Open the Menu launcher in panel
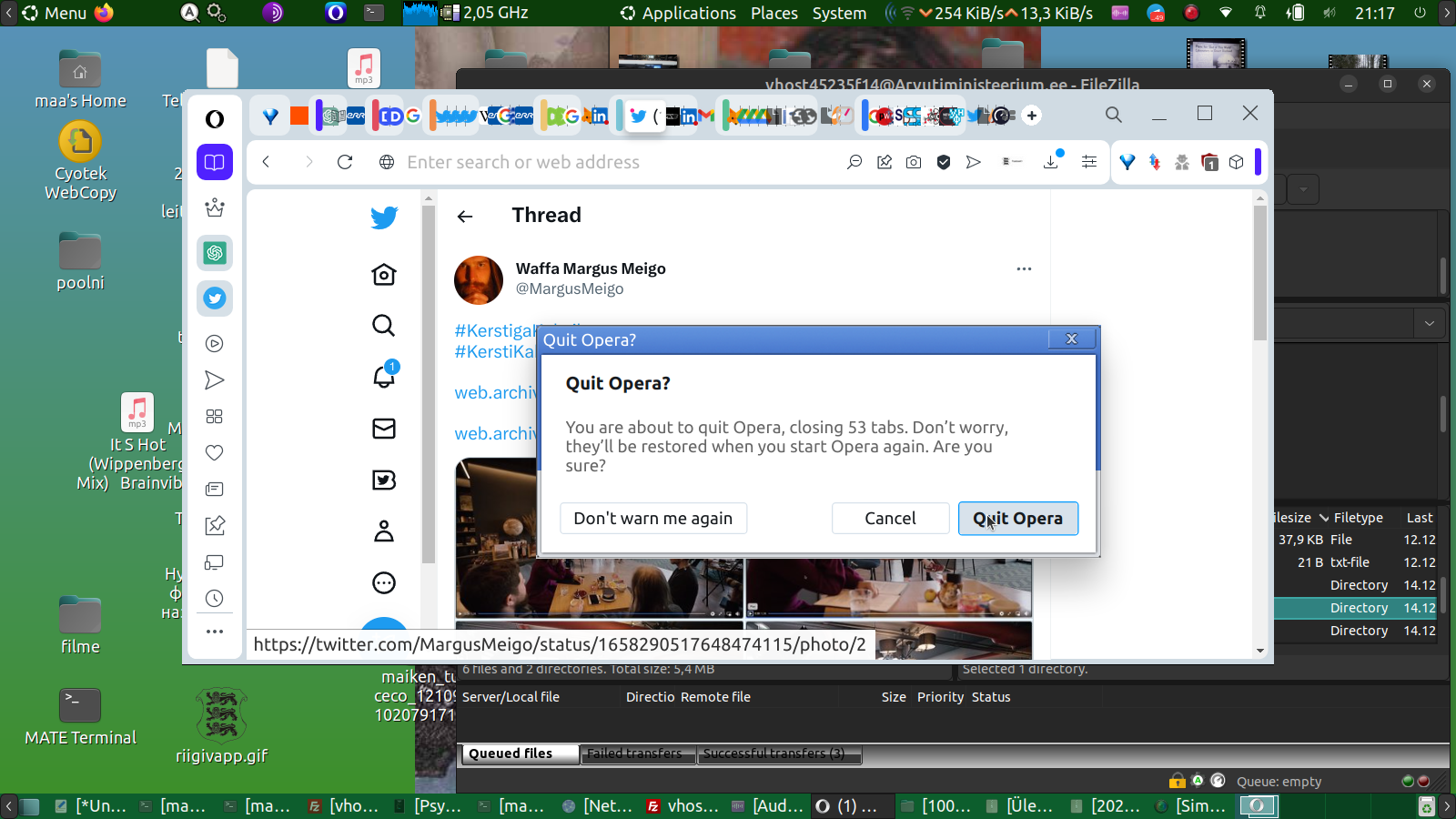The image size is (1456, 819). click(55, 13)
